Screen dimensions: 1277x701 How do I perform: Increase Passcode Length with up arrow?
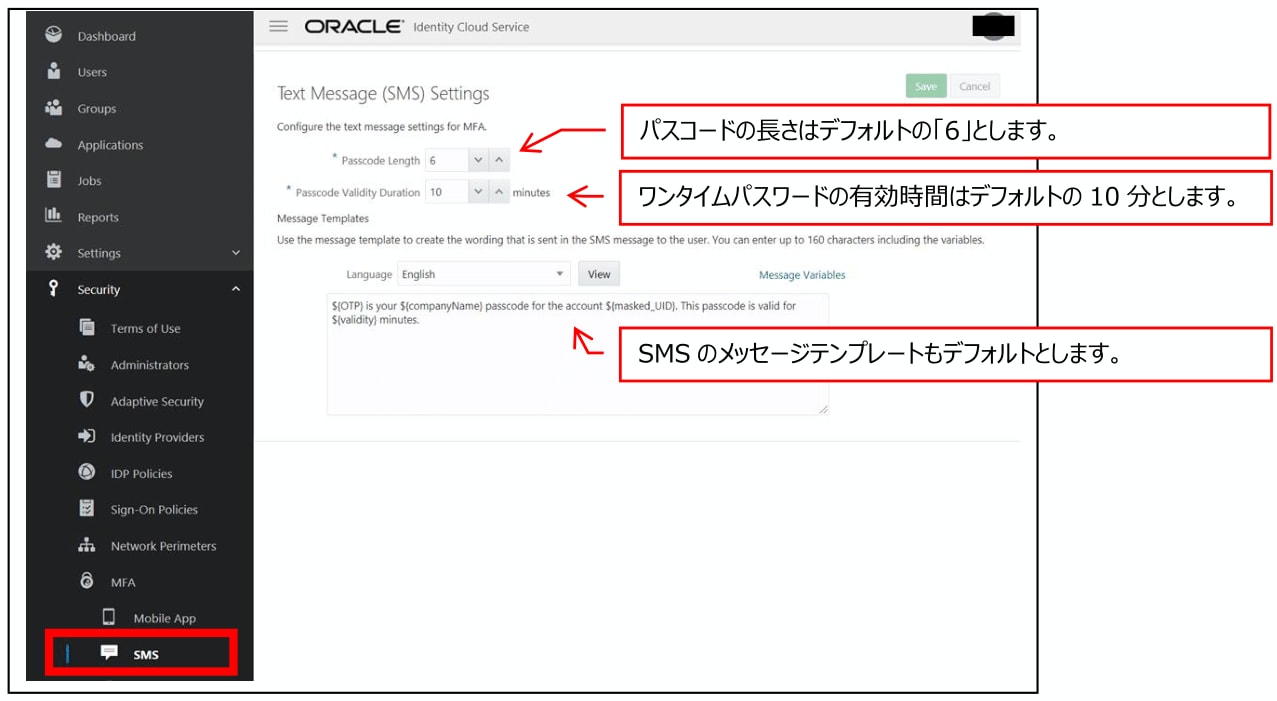click(x=500, y=160)
